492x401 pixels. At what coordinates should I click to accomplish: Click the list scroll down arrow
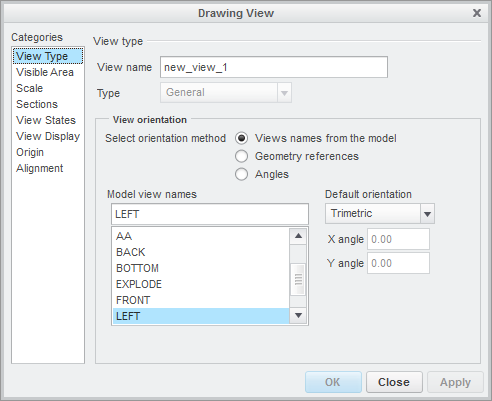298,315
